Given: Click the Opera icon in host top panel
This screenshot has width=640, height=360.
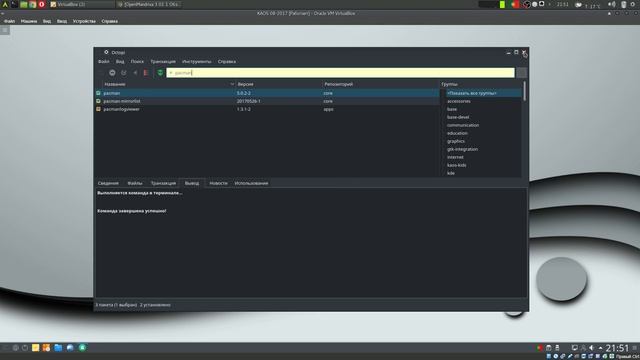Looking at the screenshot, I should point(41,4).
